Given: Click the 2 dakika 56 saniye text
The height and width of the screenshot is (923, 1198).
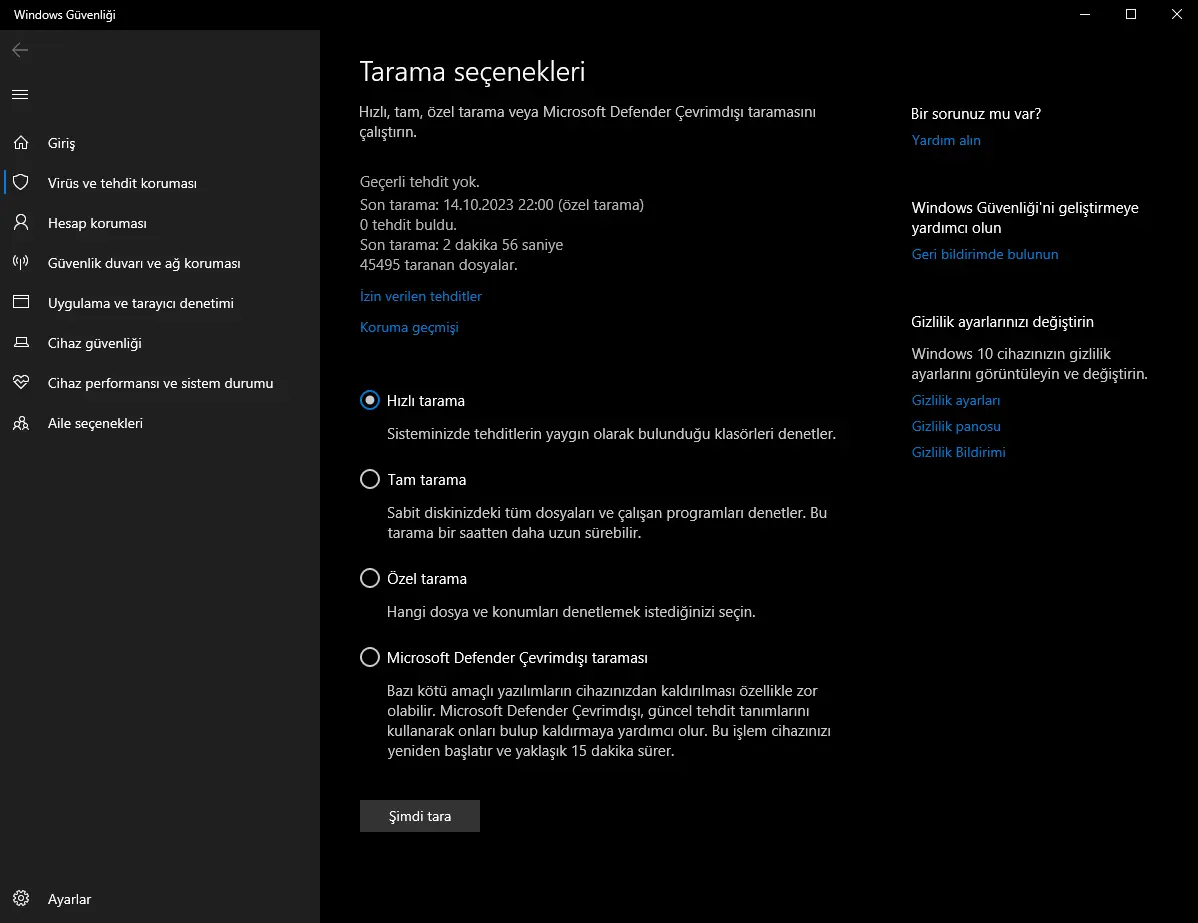Looking at the screenshot, I should tap(503, 245).
